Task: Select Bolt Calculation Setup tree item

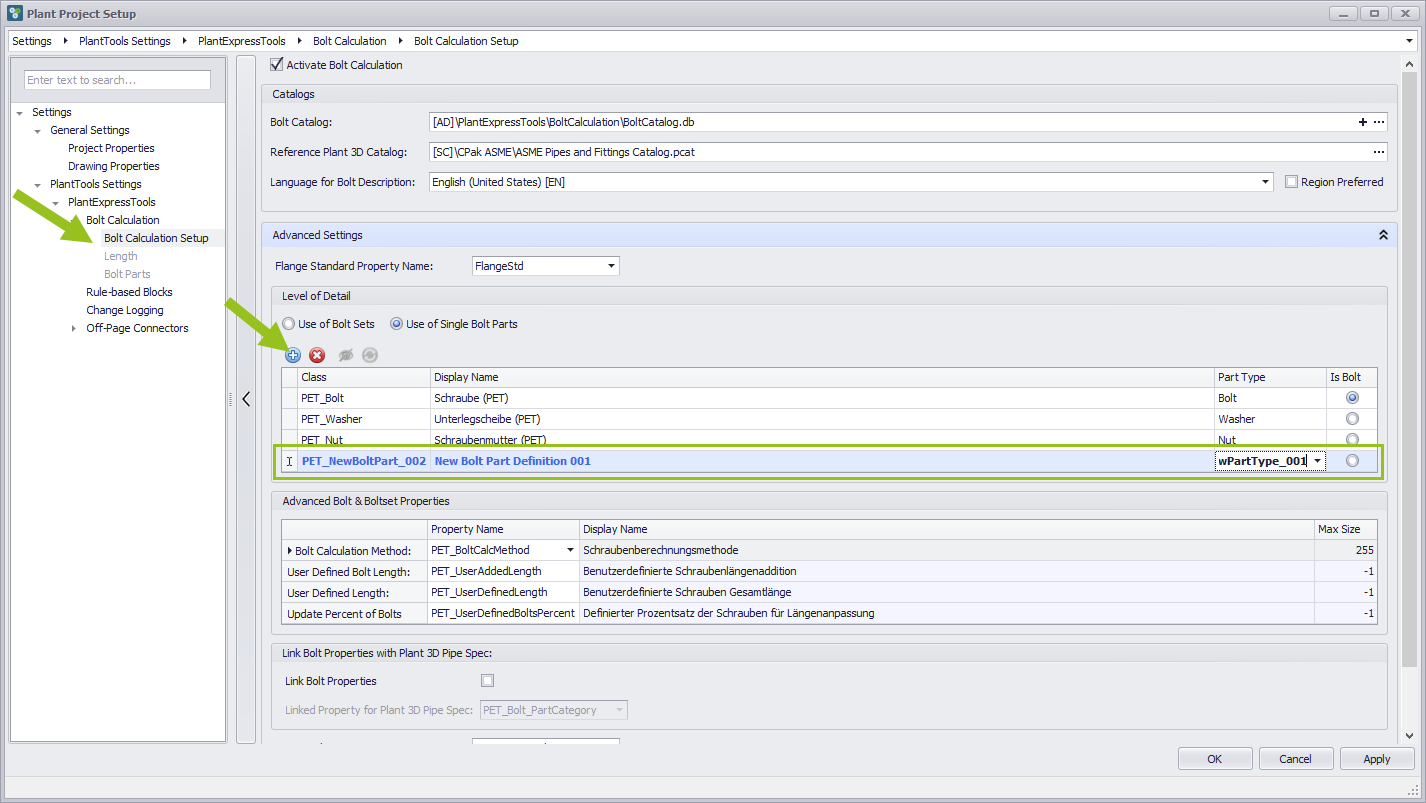Action: coord(156,238)
